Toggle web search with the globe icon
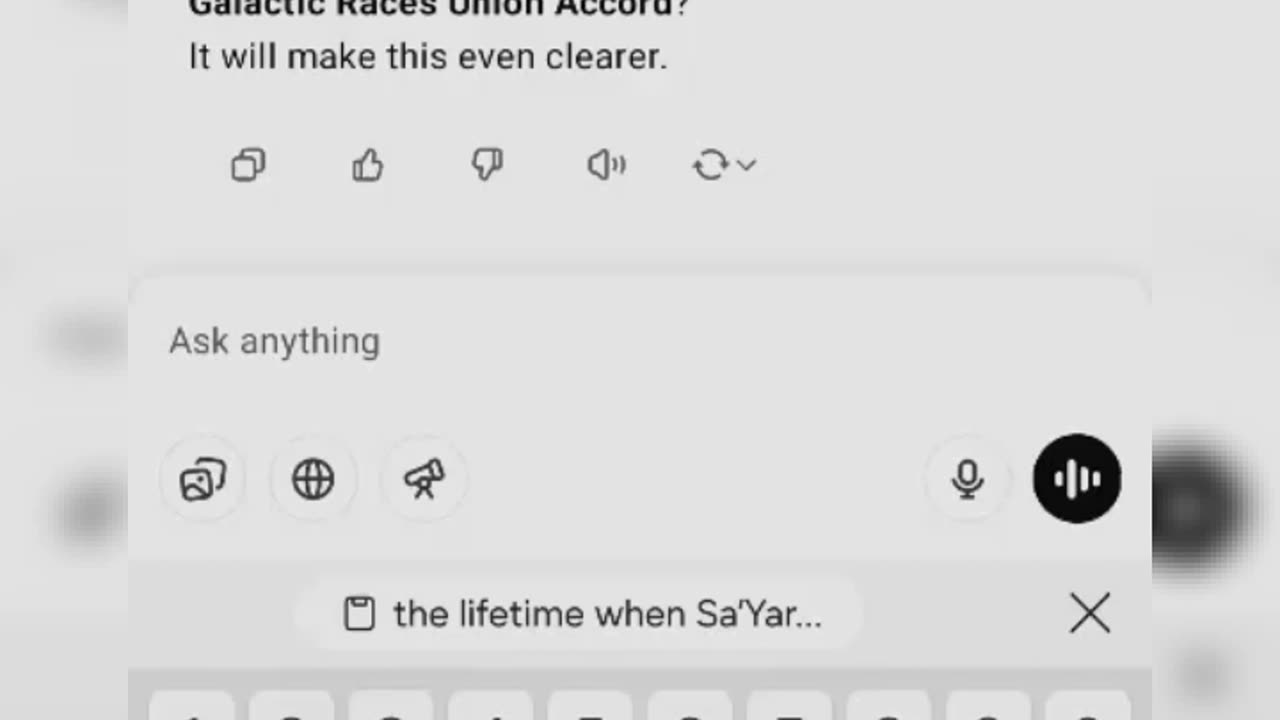The width and height of the screenshot is (1280, 720). tap(313, 480)
